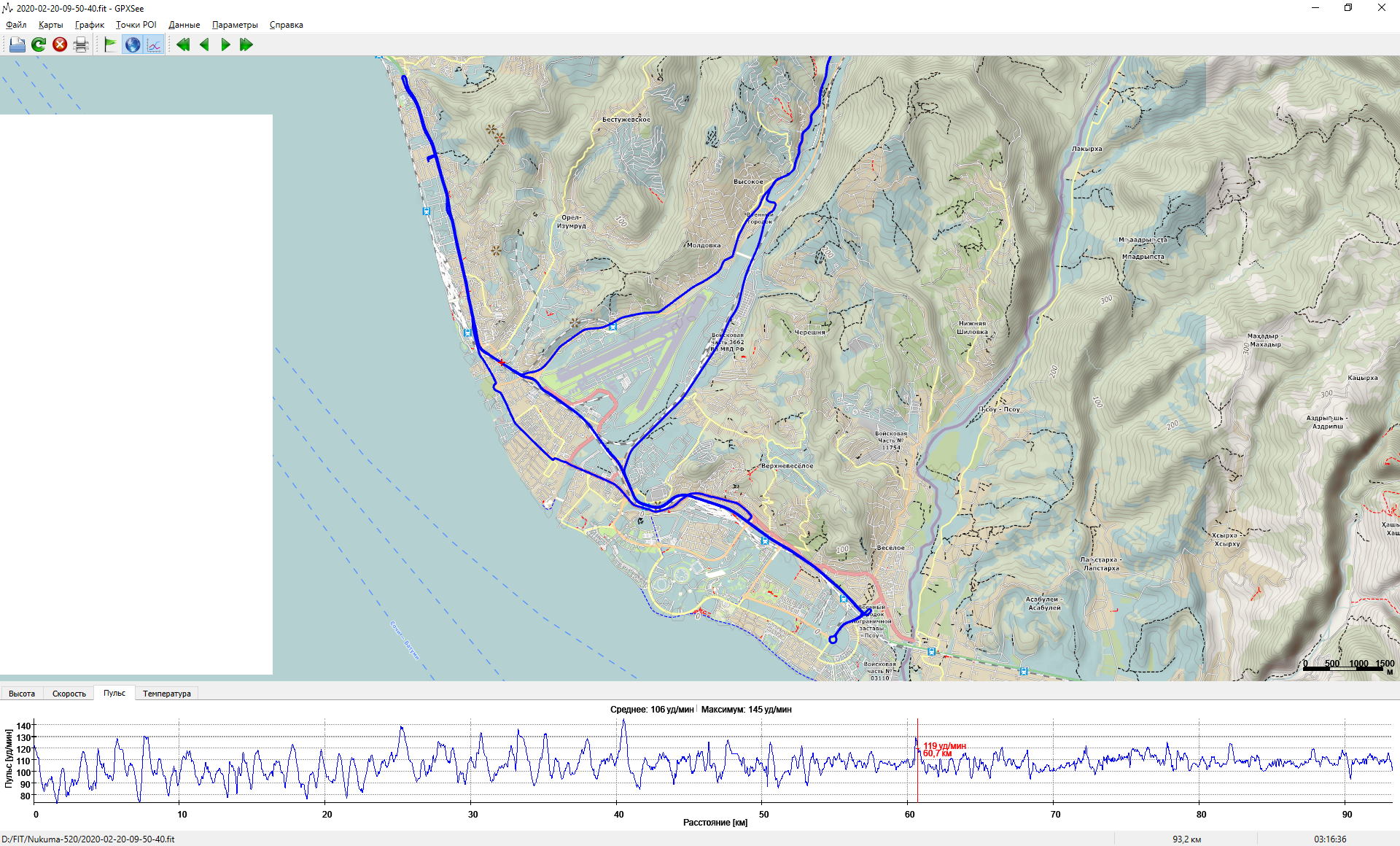The image size is (1400, 846).
Task: Open the Данные menu
Action: click(x=184, y=25)
